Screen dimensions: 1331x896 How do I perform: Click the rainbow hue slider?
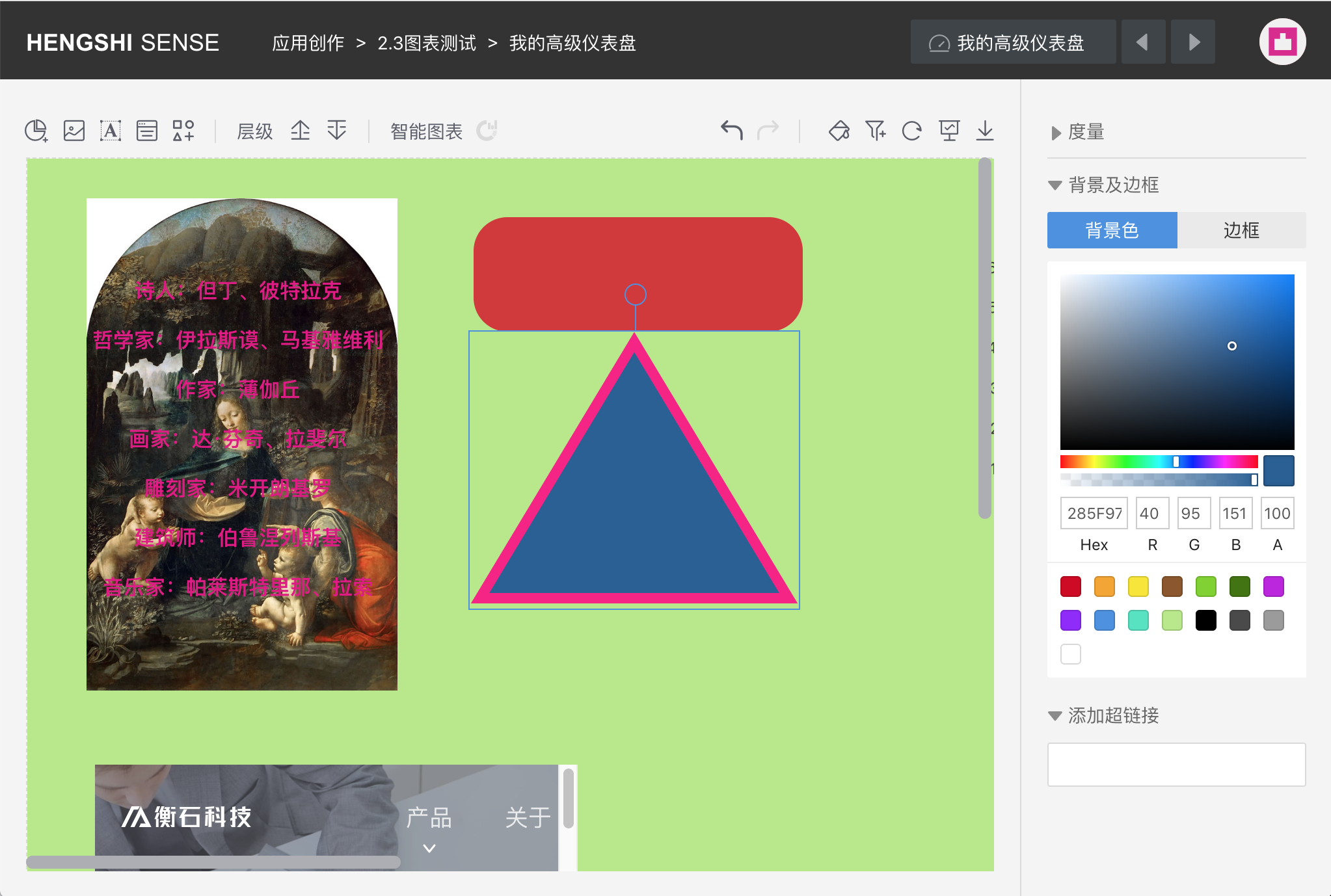point(1159,462)
